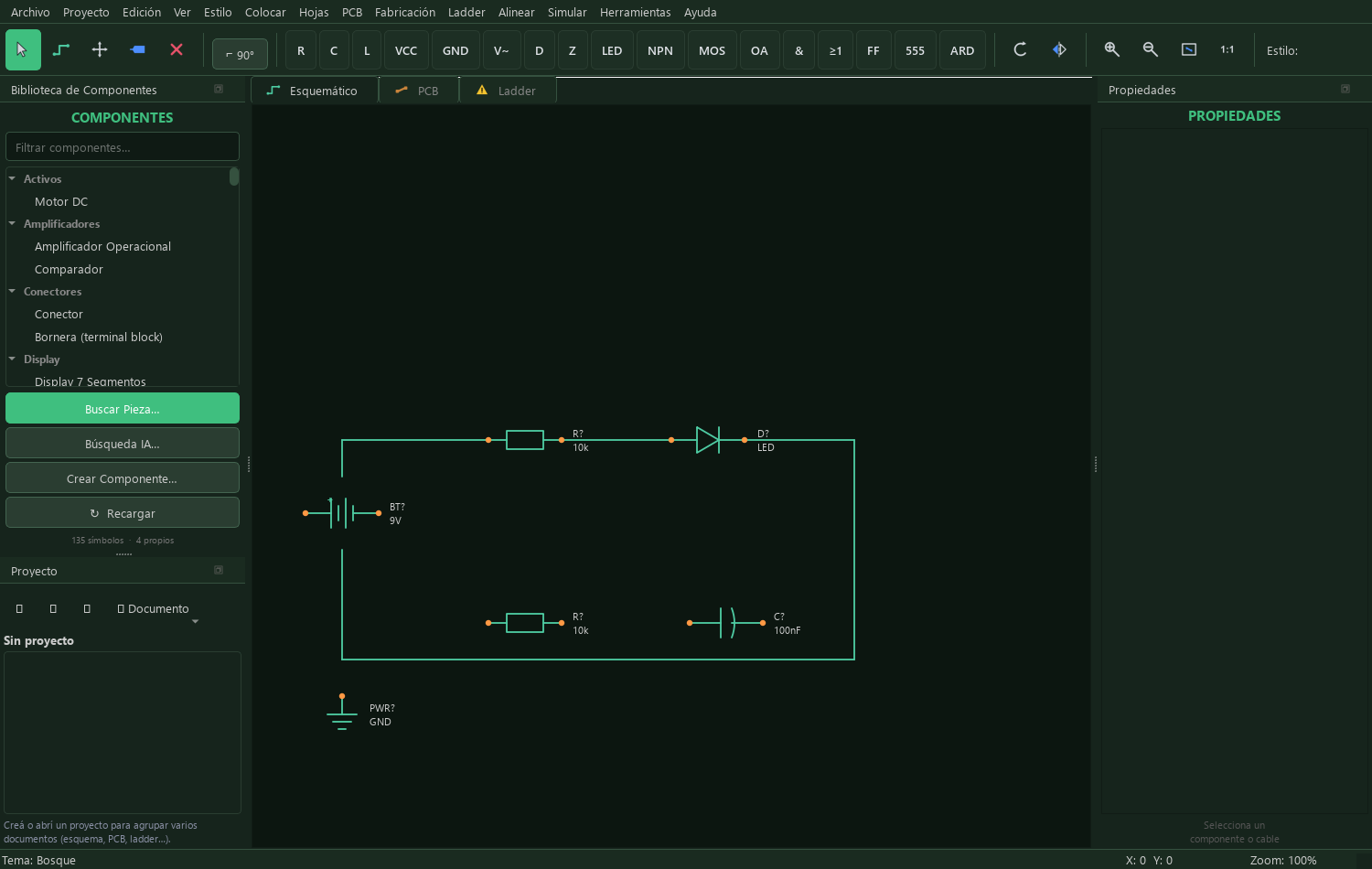Open the Archivo menu
Screen dimensions: 1372x869
point(30,12)
